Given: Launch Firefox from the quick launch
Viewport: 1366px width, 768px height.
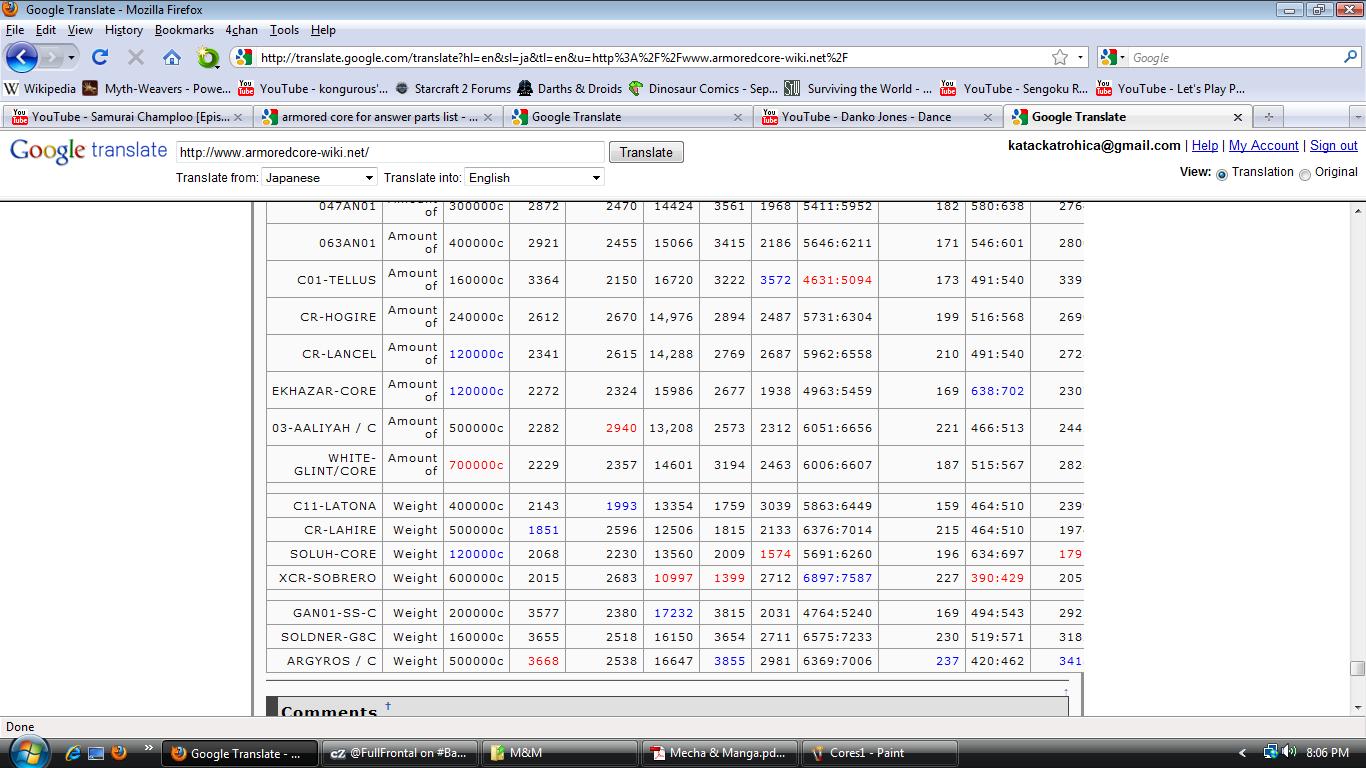Looking at the screenshot, I should tap(119, 752).
